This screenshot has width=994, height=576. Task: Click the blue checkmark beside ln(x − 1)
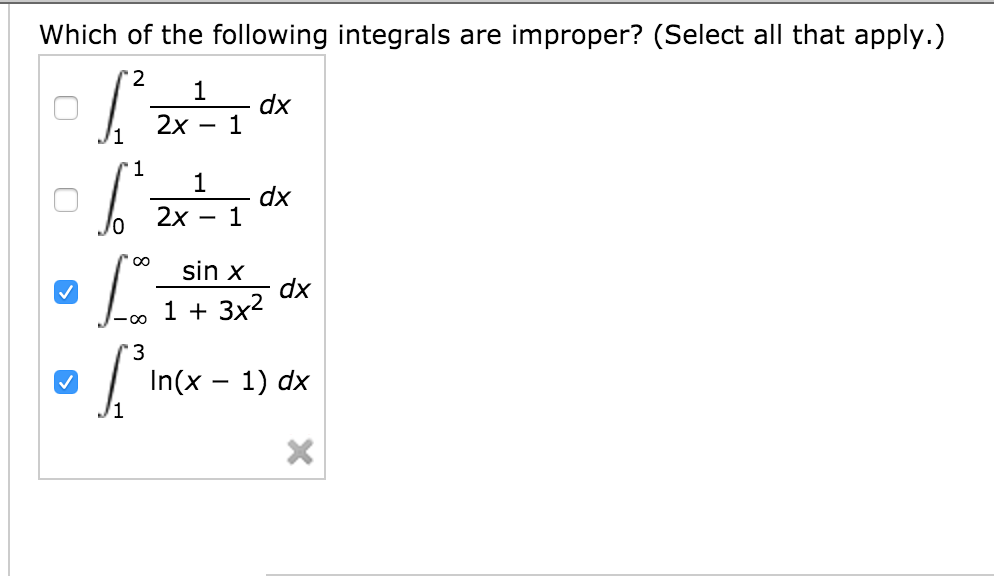(65, 381)
